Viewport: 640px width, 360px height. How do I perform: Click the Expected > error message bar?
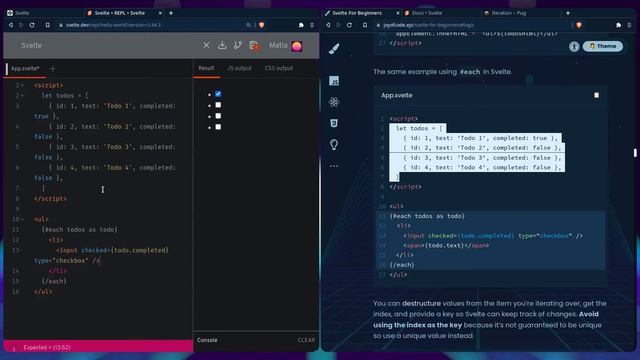tap(98, 347)
